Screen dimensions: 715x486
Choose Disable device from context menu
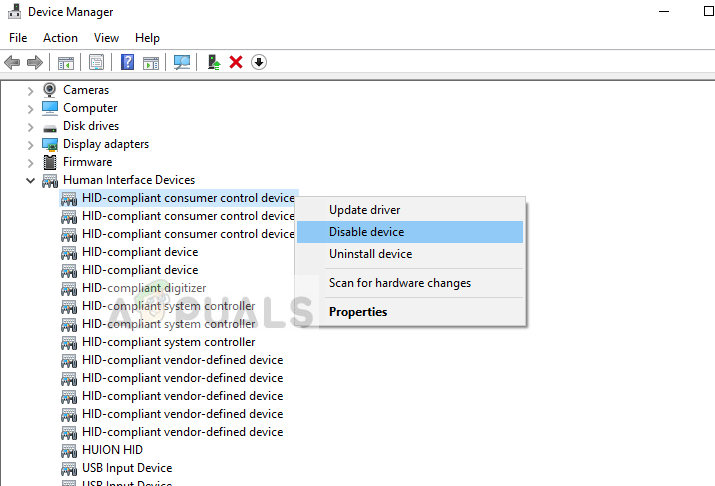click(410, 232)
